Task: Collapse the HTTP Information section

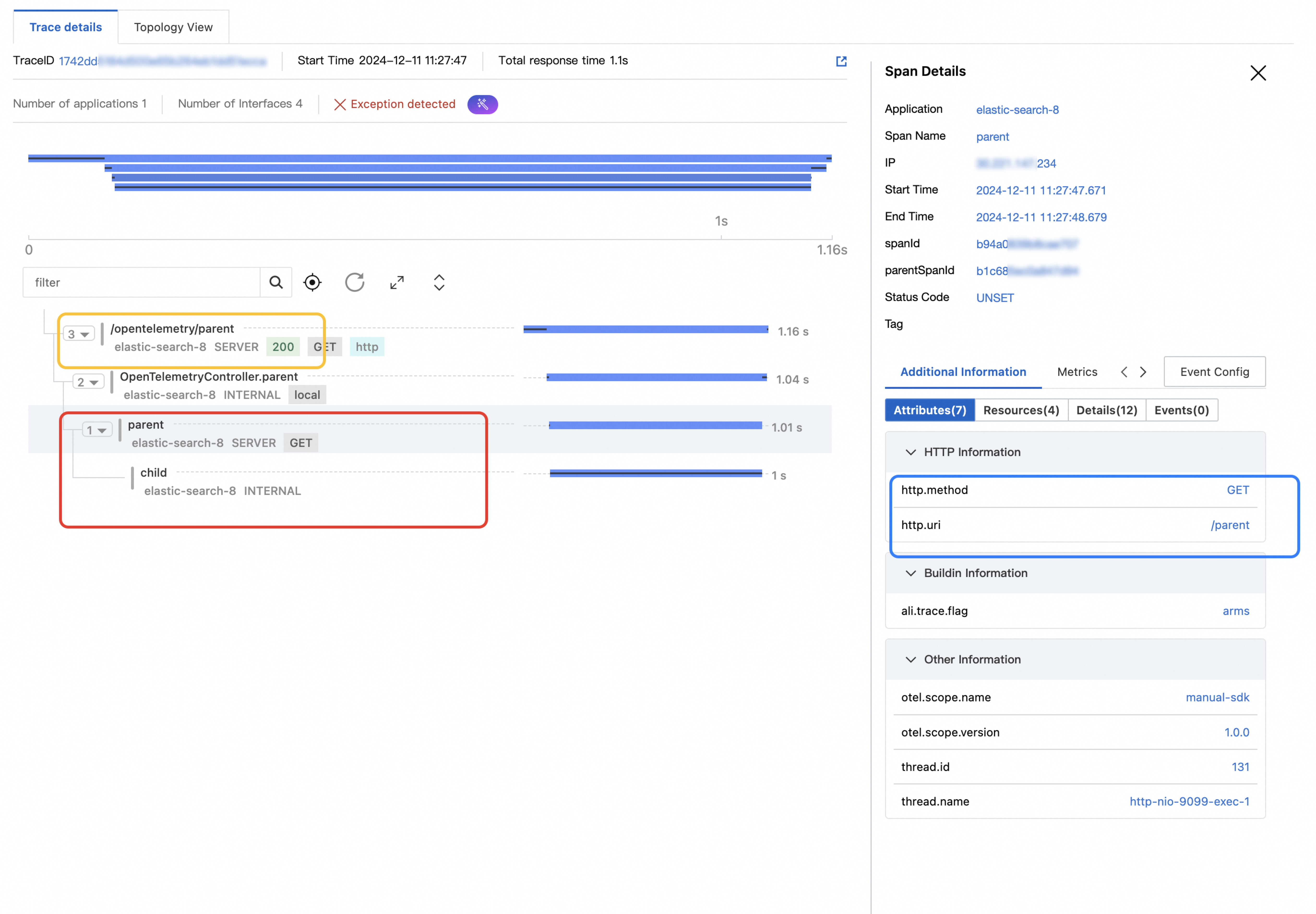Action: tap(910, 452)
